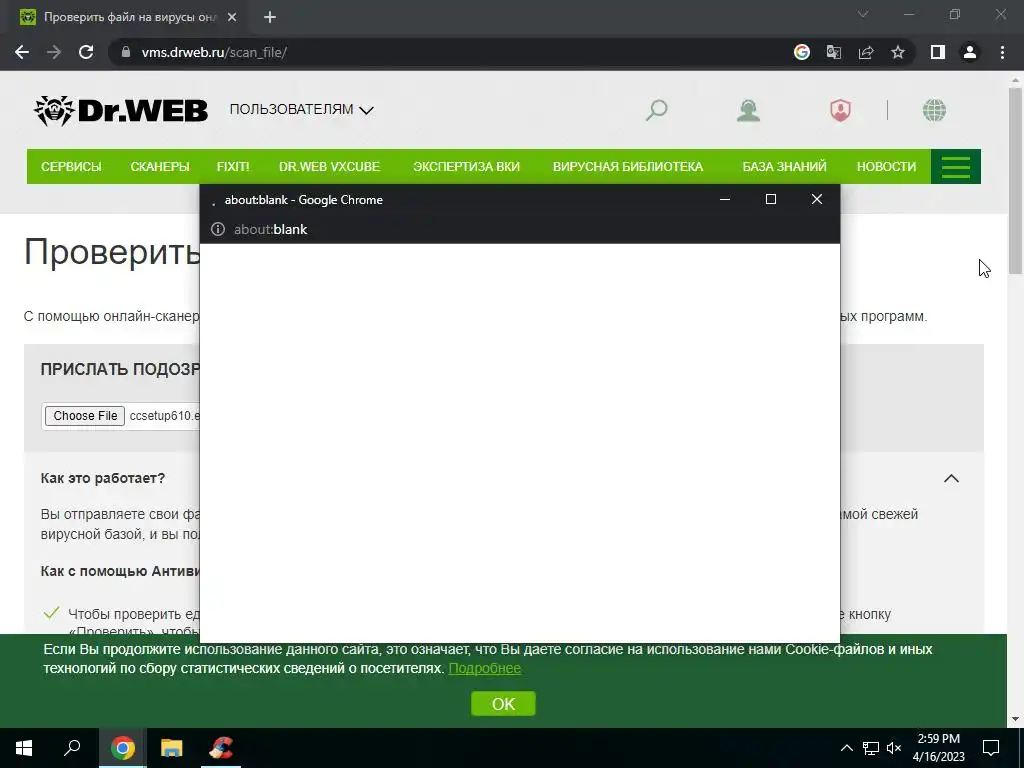Click the about:blank URL in popup
This screenshot has height=768, width=1024.
[x=270, y=229]
